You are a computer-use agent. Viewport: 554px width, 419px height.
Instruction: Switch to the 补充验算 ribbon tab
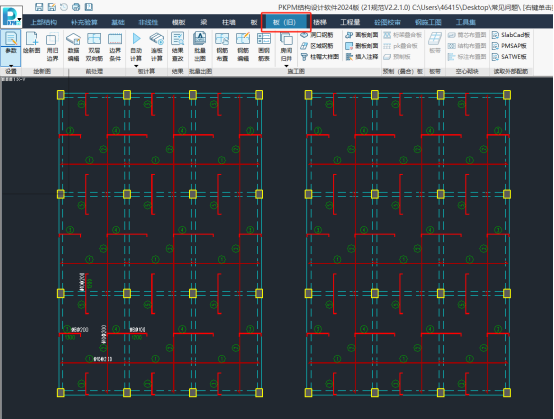[x=84, y=22]
